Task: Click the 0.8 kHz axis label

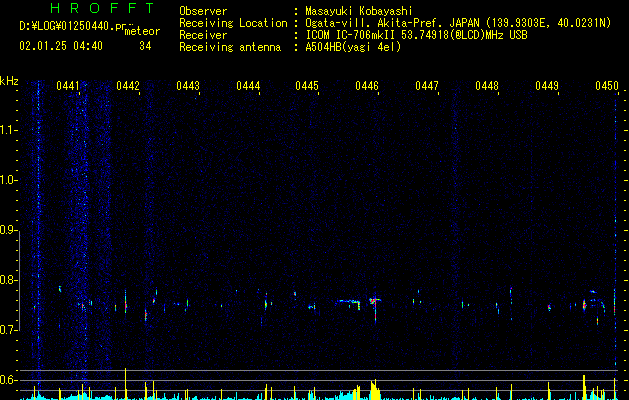Action: [9, 280]
